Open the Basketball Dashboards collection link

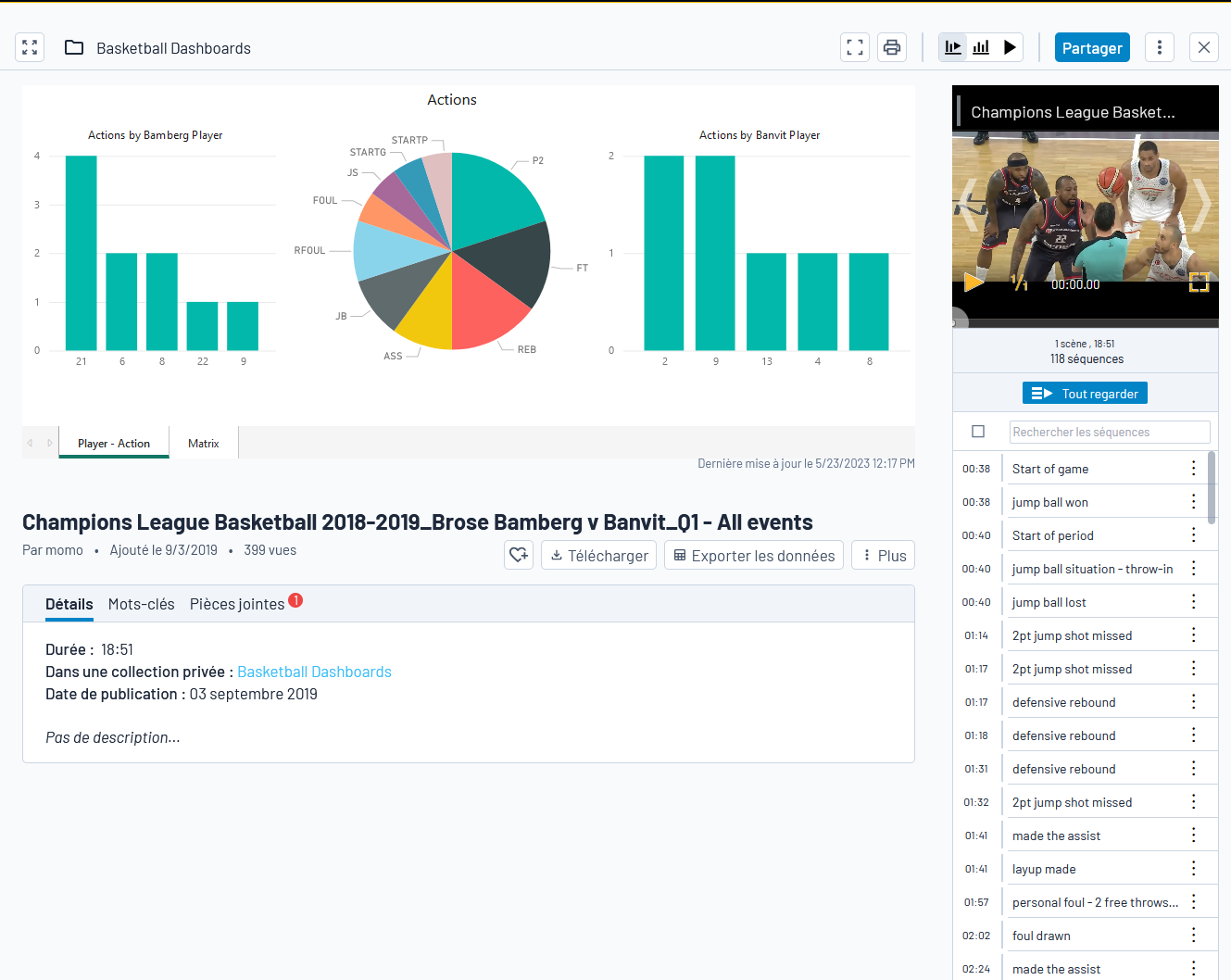click(x=314, y=672)
